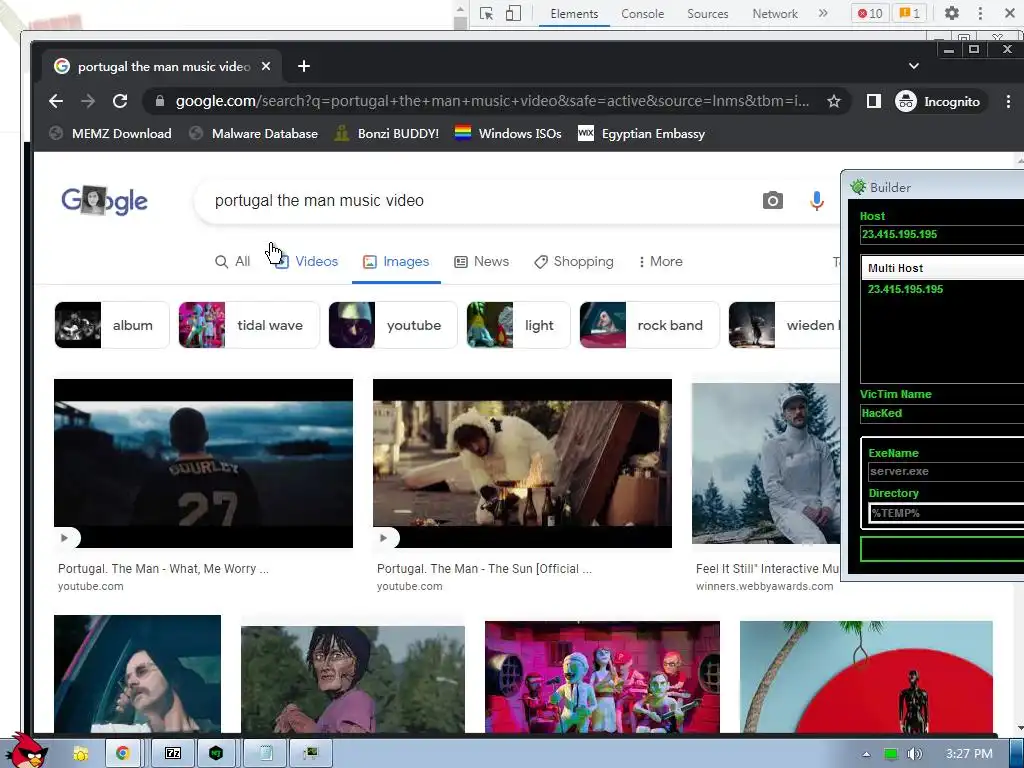Go forward in the Chrome browser

[88, 101]
